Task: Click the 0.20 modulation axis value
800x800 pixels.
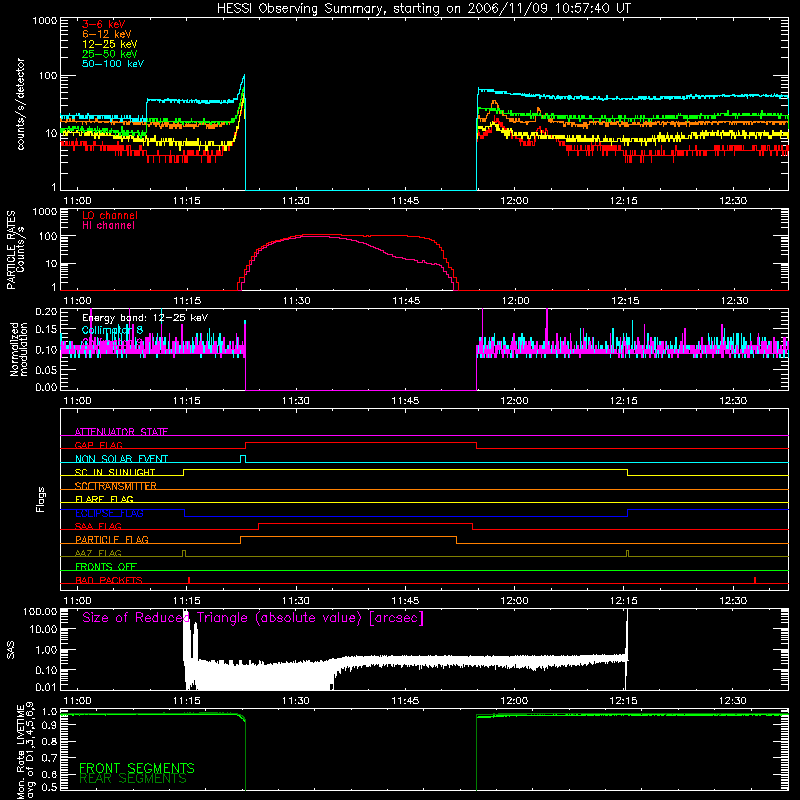Action: point(46,312)
